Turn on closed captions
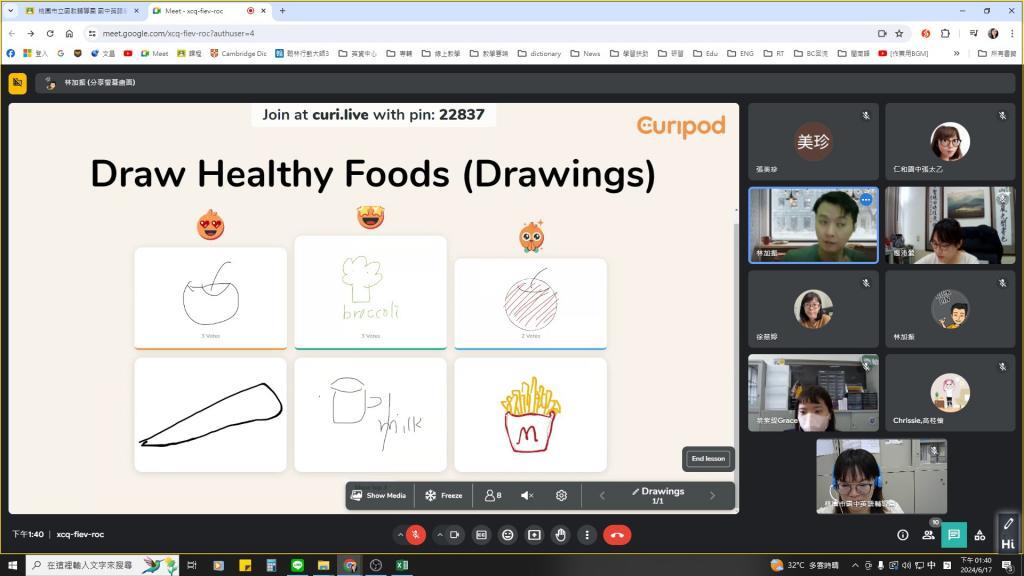 click(x=481, y=535)
